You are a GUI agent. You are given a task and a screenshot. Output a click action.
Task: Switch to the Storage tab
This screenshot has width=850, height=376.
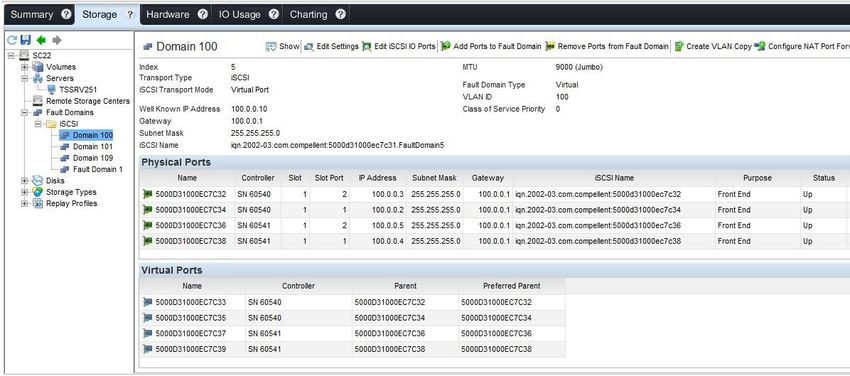[x=99, y=15]
